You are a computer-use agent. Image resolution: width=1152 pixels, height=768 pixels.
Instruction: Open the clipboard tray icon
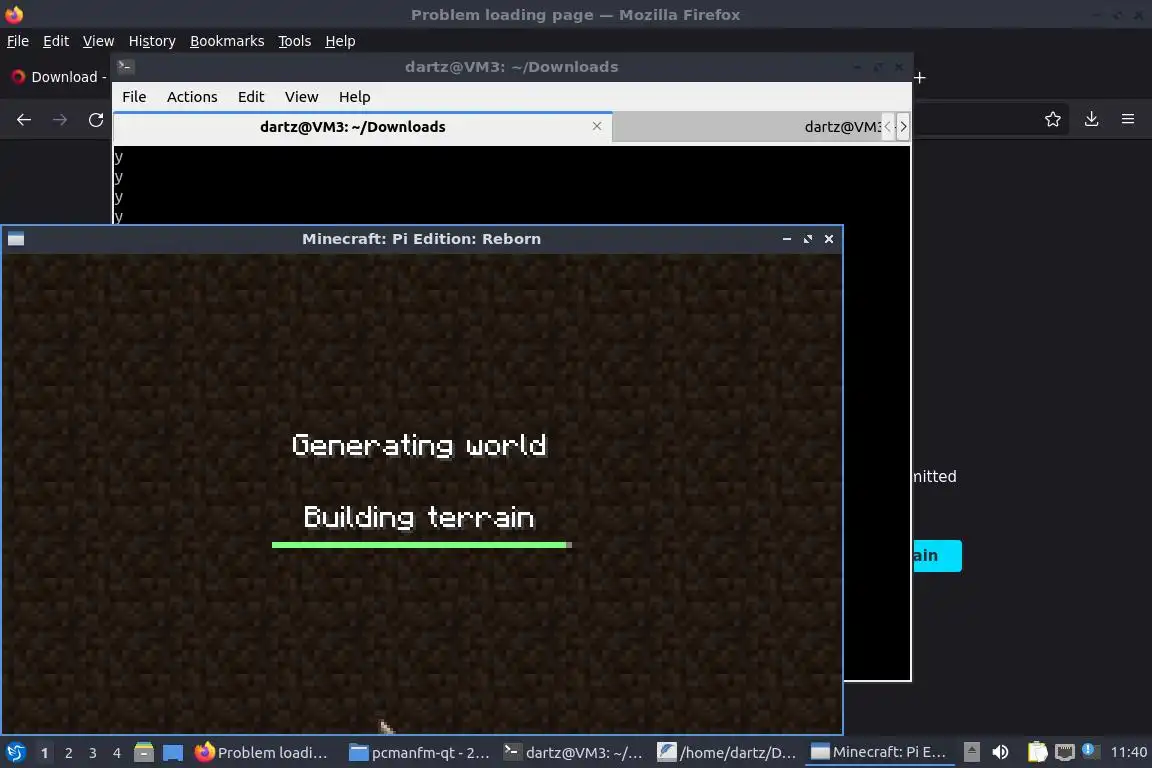[x=1037, y=752]
